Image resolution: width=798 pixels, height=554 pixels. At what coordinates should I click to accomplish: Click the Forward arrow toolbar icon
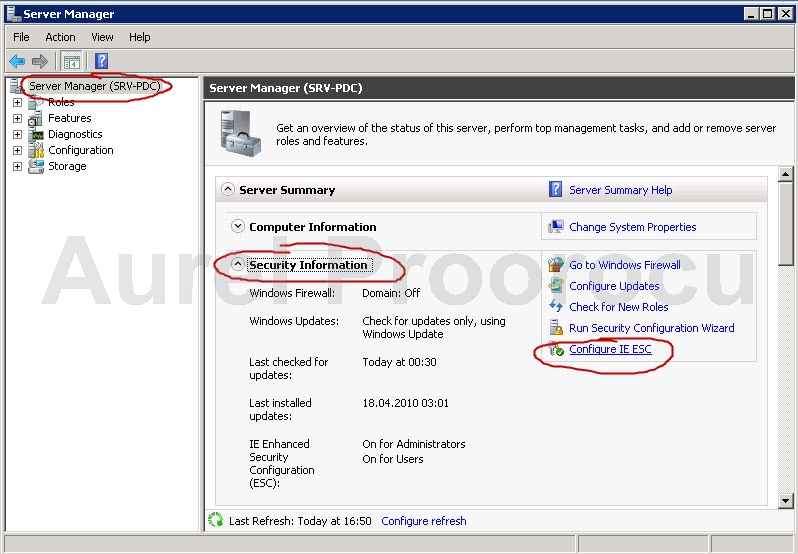point(39,62)
